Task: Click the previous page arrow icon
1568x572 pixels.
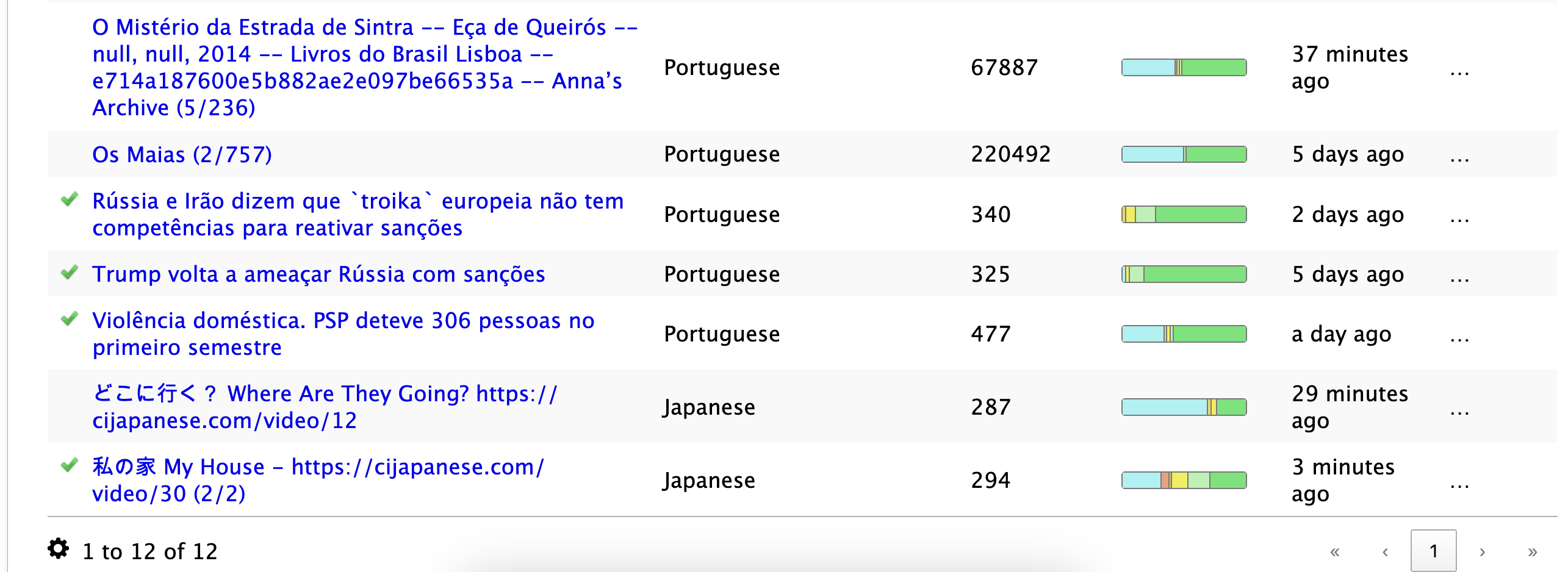Action: tap(1385, 552)
